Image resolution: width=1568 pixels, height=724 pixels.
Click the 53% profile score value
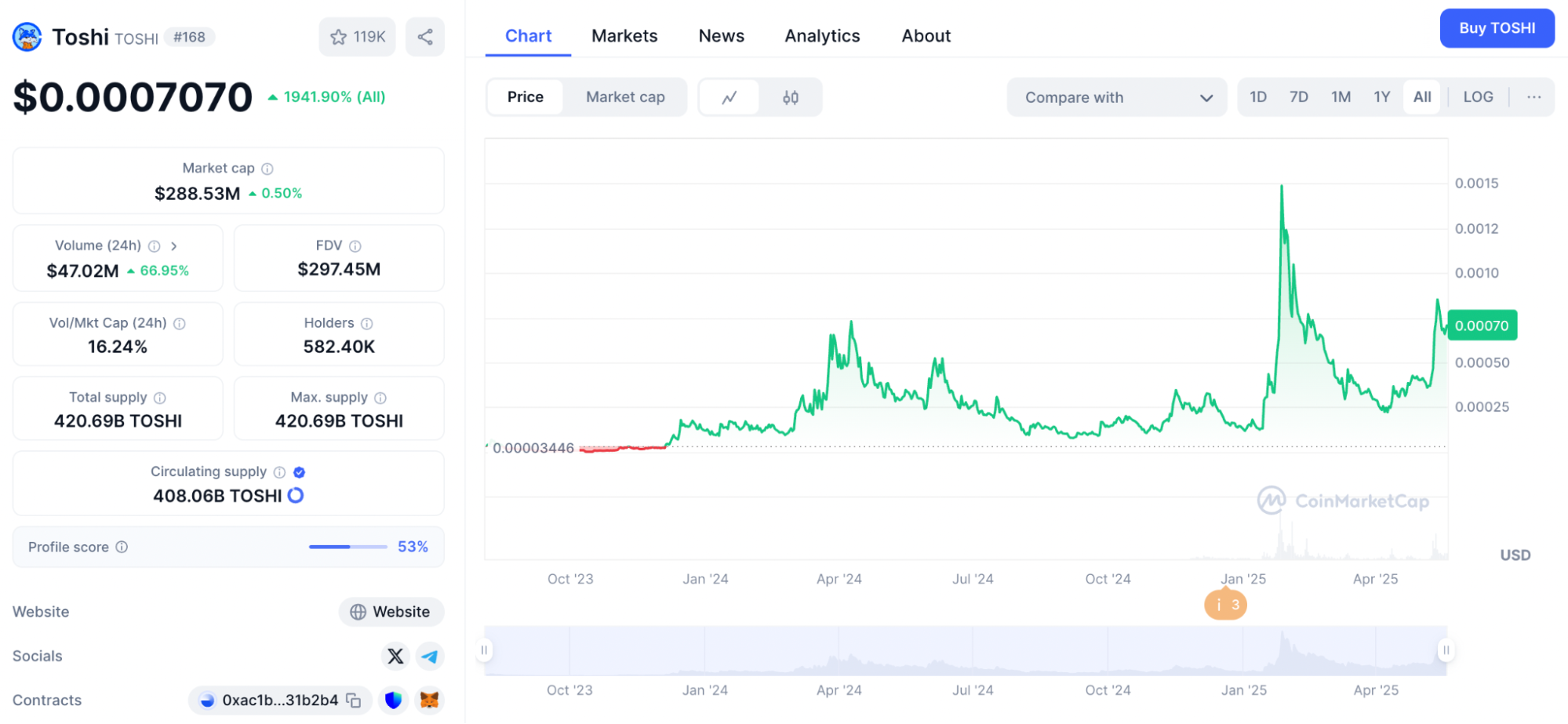coord(413,547)
